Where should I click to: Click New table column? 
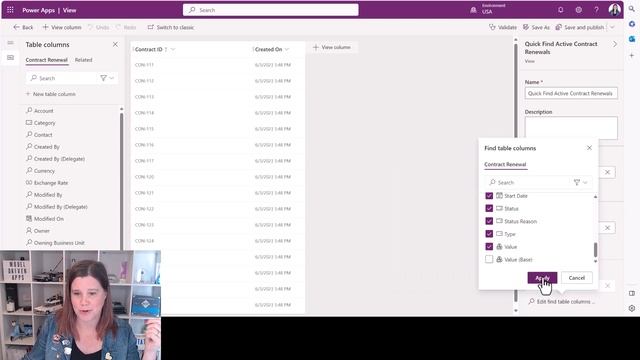[x=51, y=94]
